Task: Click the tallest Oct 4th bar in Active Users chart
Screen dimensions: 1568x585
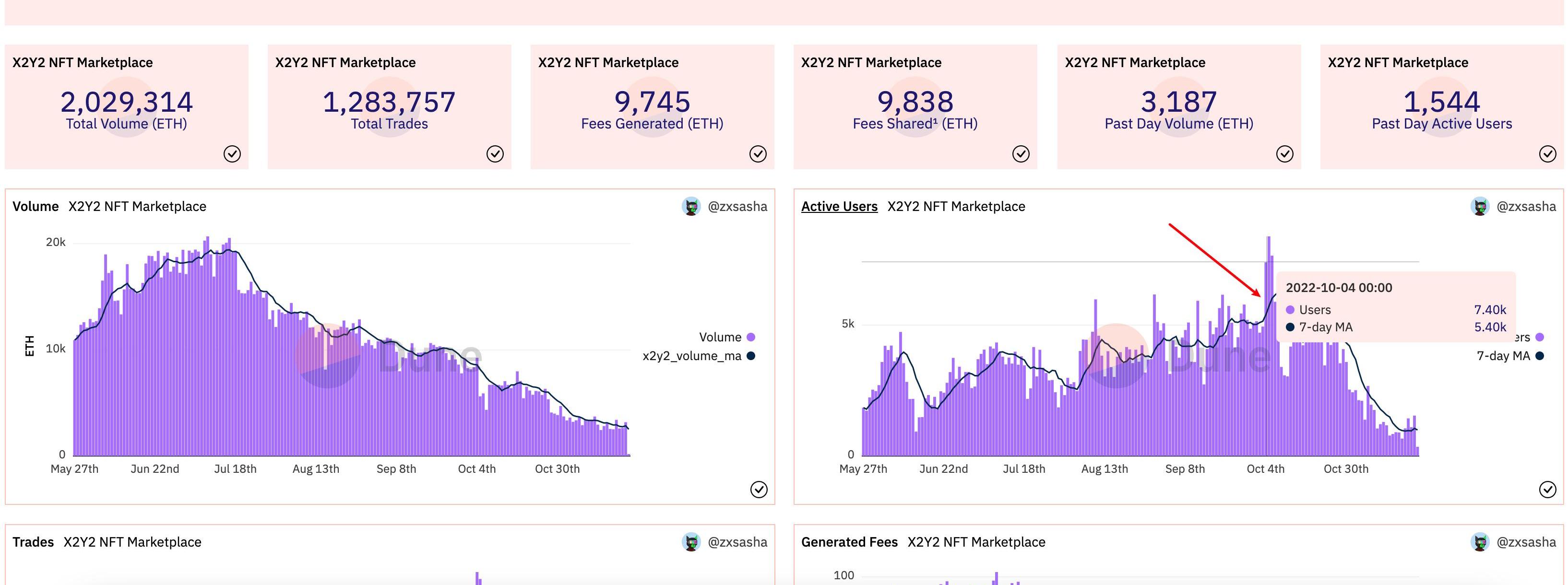Action: pos(1269,346)
